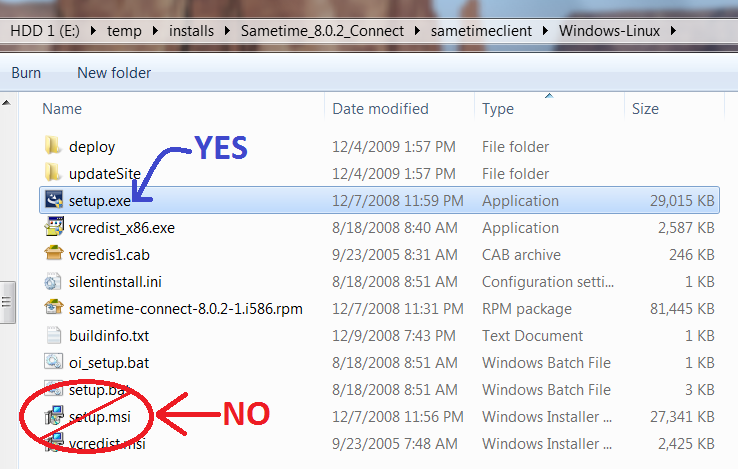The image size is (738, 469).
Task: Select the oi_setup.bat batch file icon
Action: click(x=54, y=363)
